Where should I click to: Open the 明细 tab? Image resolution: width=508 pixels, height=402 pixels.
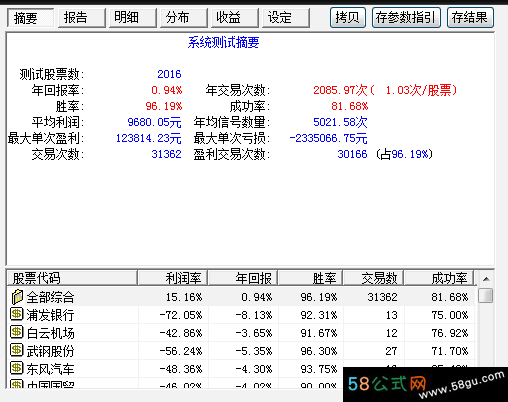tap(133, 18)
